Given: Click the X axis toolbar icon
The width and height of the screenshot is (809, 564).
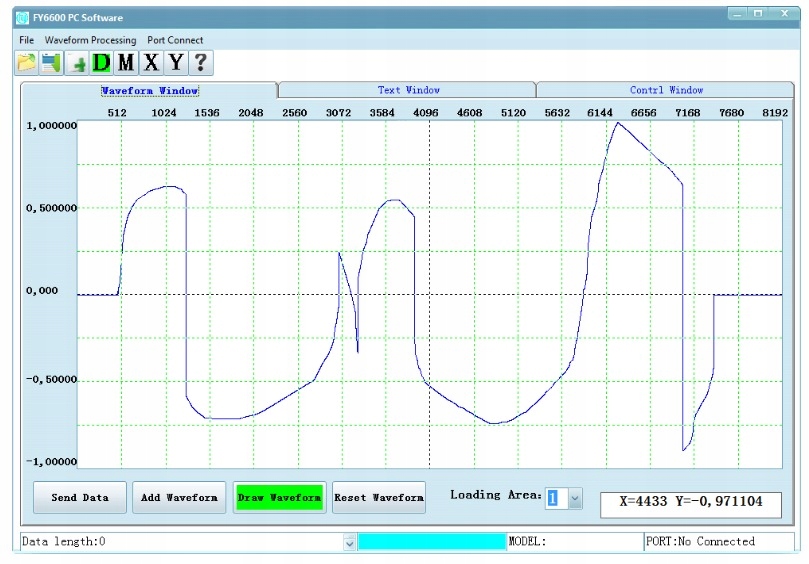Looking at the screenshot, I should pos(151,63).
